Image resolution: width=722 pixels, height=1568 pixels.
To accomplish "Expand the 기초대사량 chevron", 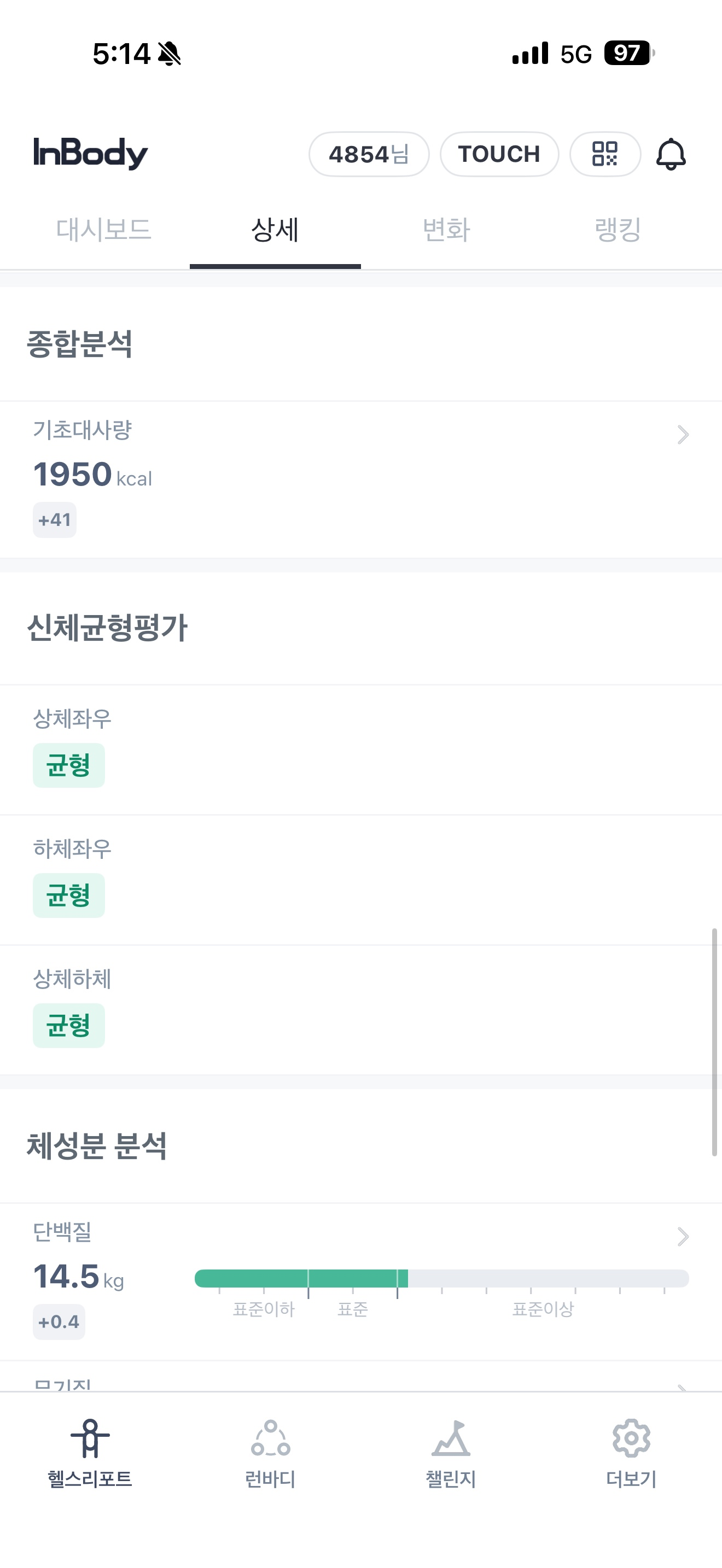I will click(683, 435).
